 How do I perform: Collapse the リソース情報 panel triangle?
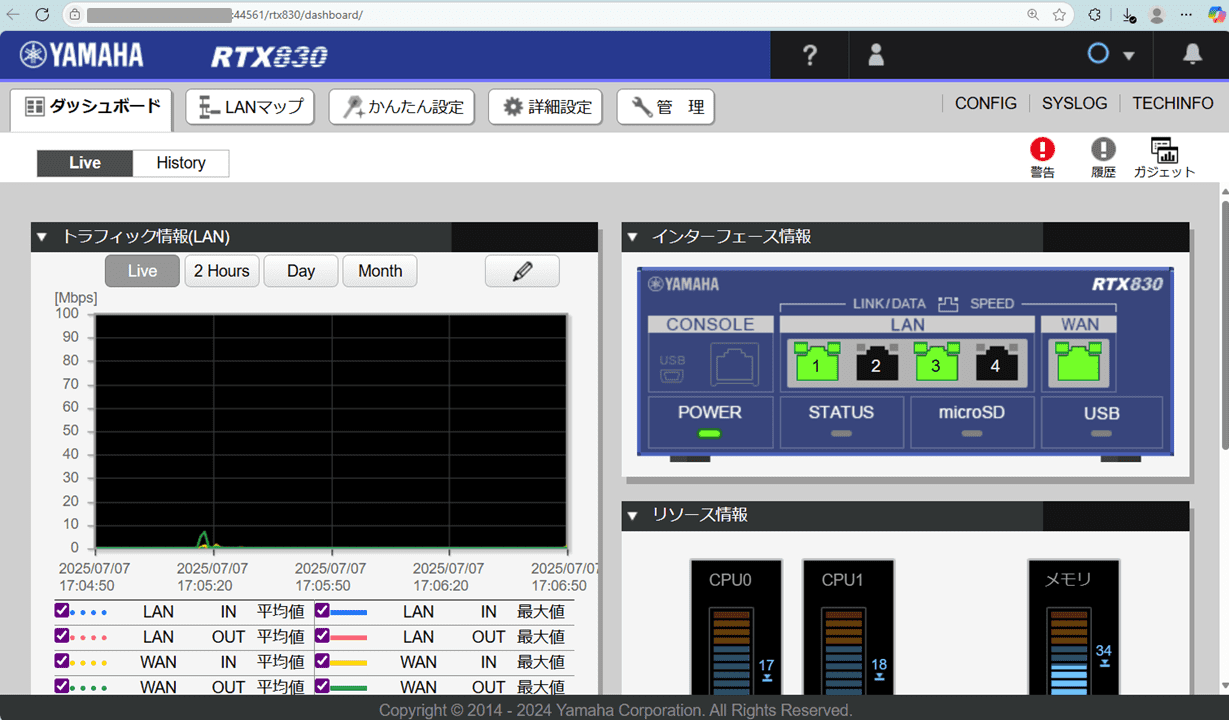pos(632,516)
